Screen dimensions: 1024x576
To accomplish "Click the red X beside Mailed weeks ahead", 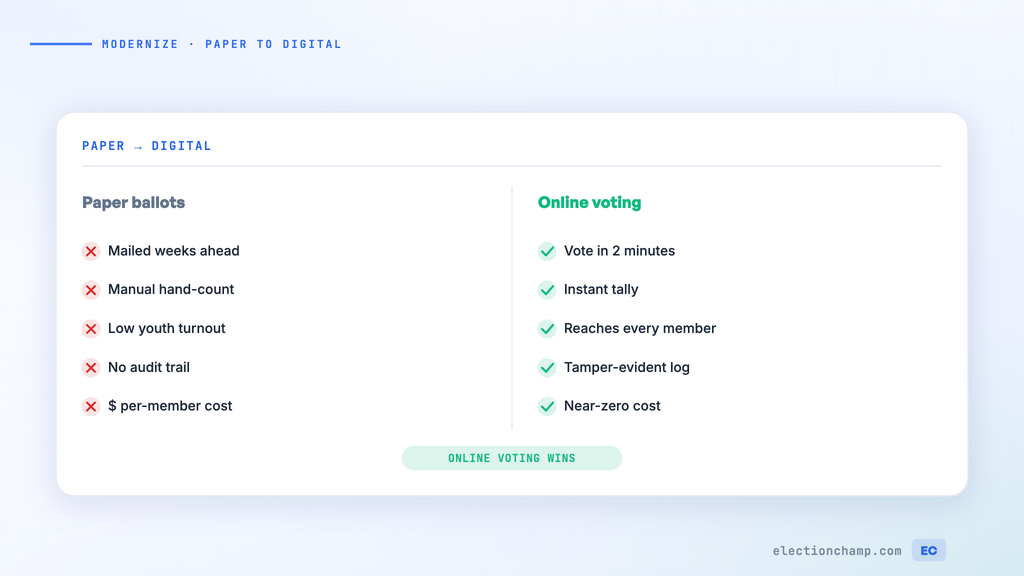I will click(91, 251).
